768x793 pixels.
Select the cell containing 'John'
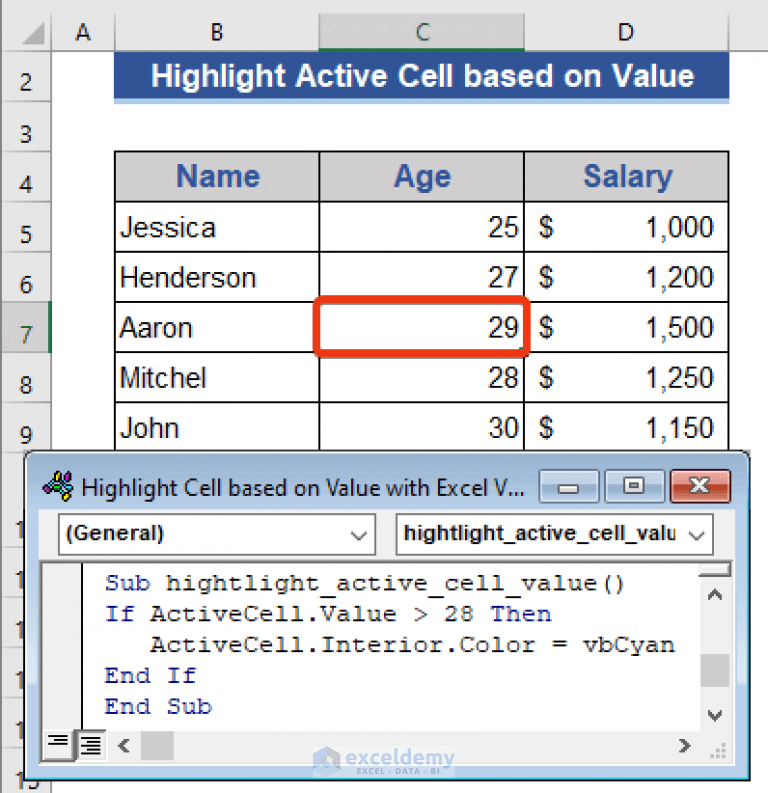click(x=217, y=426)
